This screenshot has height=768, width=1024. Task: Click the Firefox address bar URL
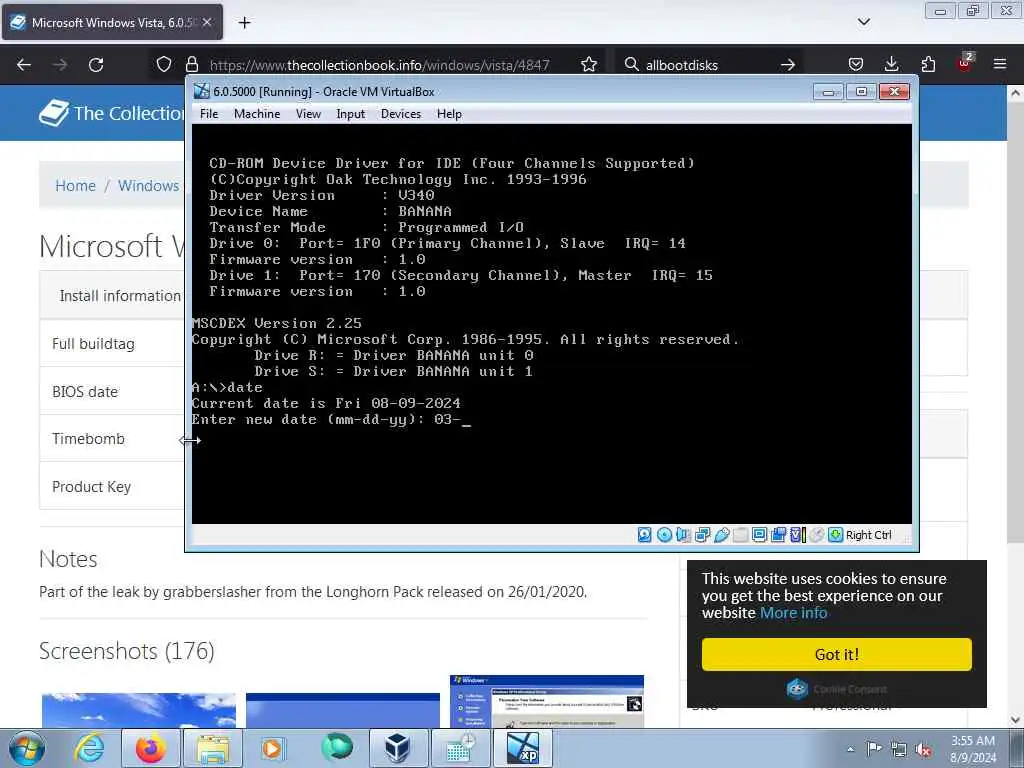point(379,65)
